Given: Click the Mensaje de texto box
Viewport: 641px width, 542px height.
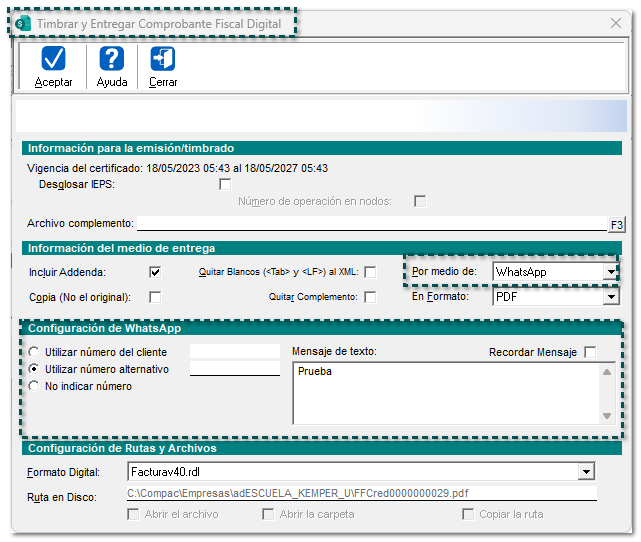Looking at the screenshot, I should [x=445, y=392].
